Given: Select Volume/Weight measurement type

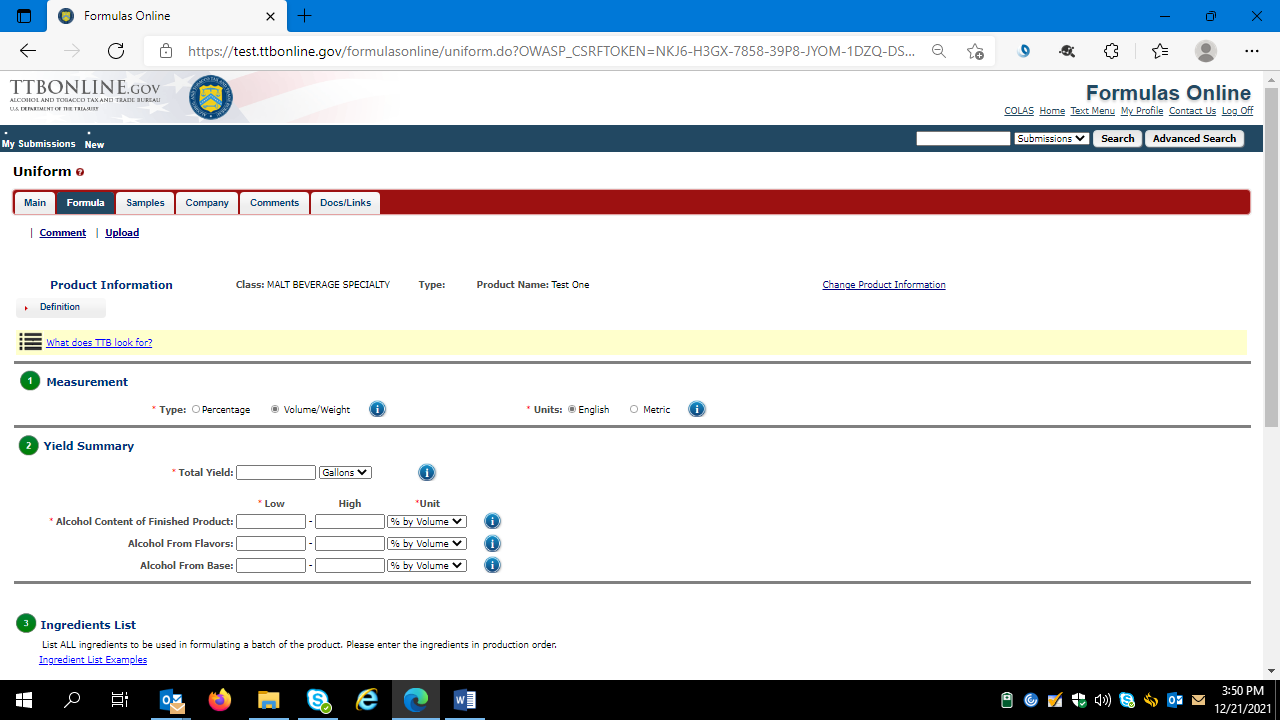Looking at the screenshot, I should [x=275, y=409].
